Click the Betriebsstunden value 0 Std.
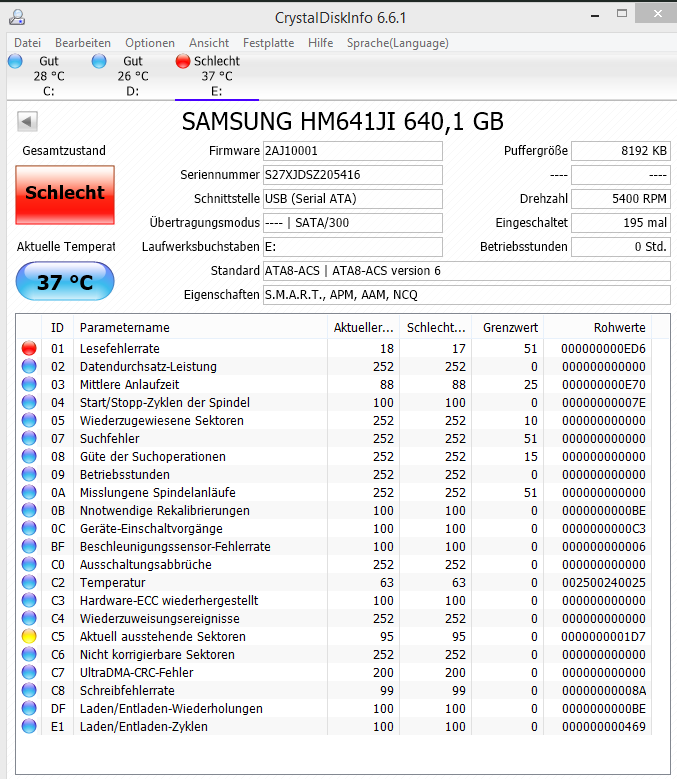This screenshot has height=779, width=677. tap(621, 247)
